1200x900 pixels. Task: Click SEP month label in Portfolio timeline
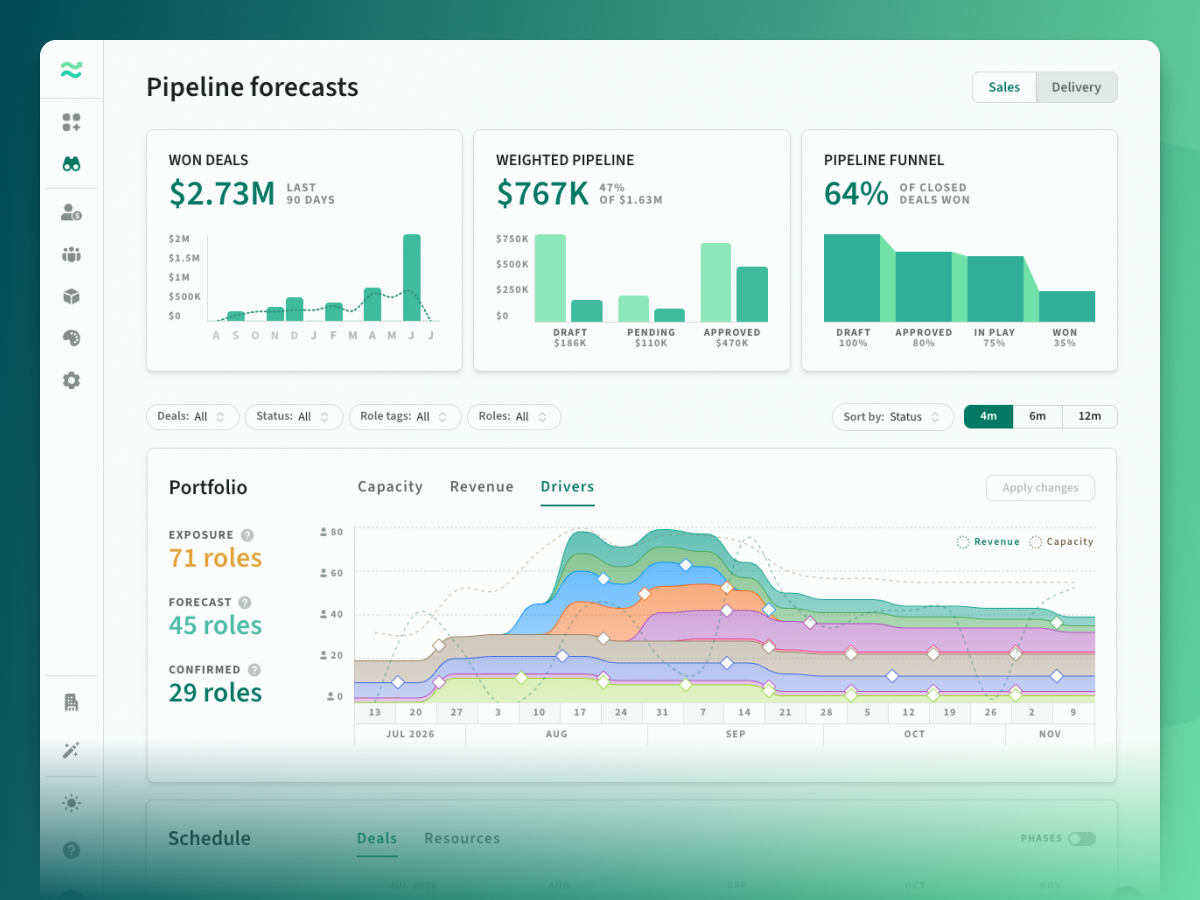click(736, 734)
